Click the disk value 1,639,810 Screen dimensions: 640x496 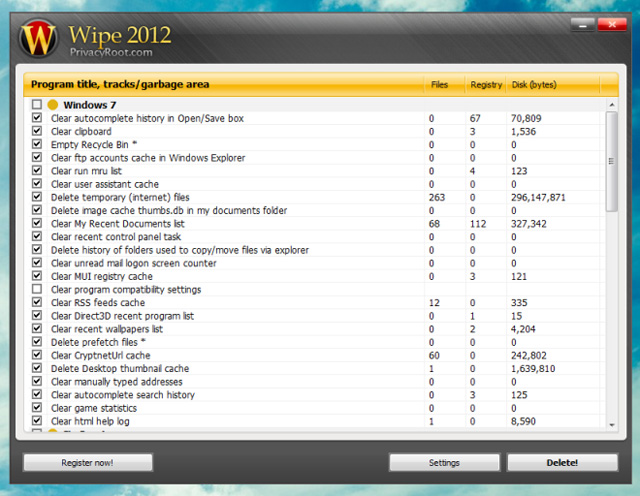533,369
